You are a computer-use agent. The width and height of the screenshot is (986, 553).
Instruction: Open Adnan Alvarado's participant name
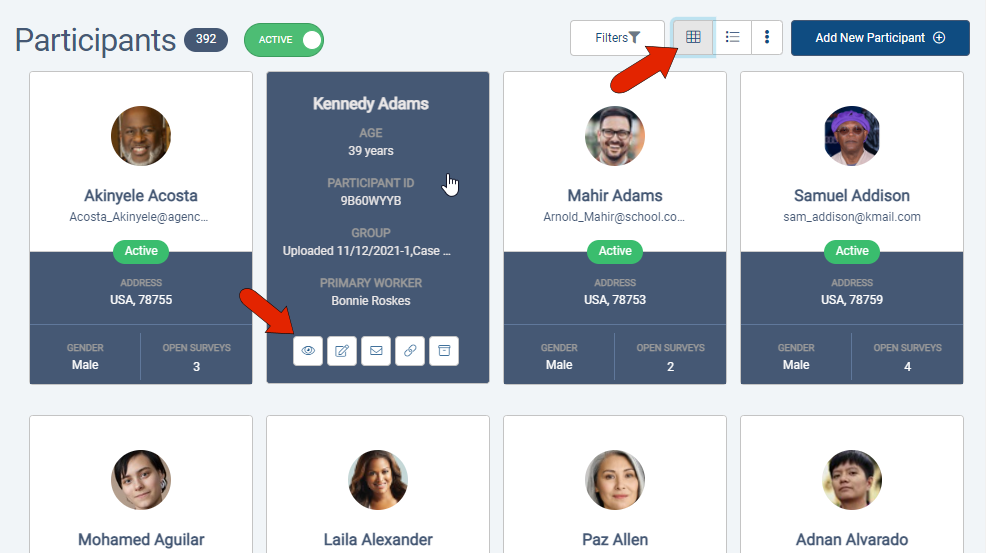pyautogui.click(x=851, y=540)
